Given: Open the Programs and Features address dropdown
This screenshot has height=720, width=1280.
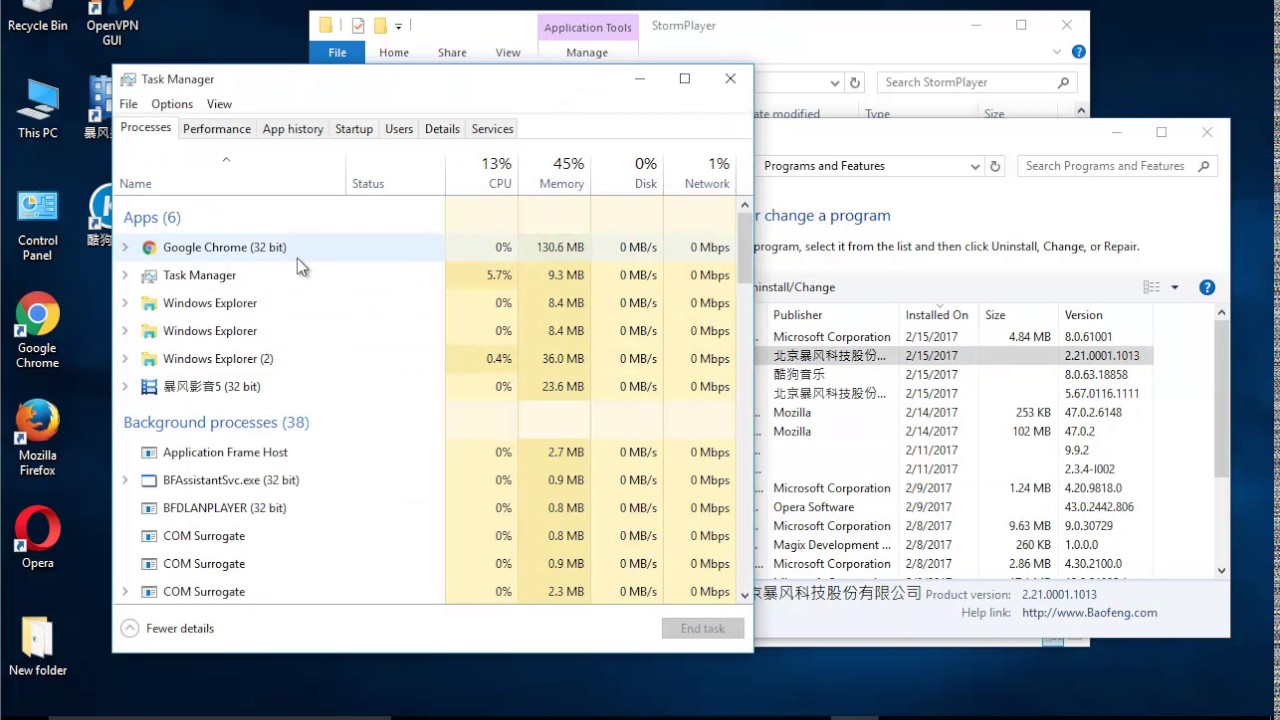Looking at the screenshot, I should pos(975,166).
